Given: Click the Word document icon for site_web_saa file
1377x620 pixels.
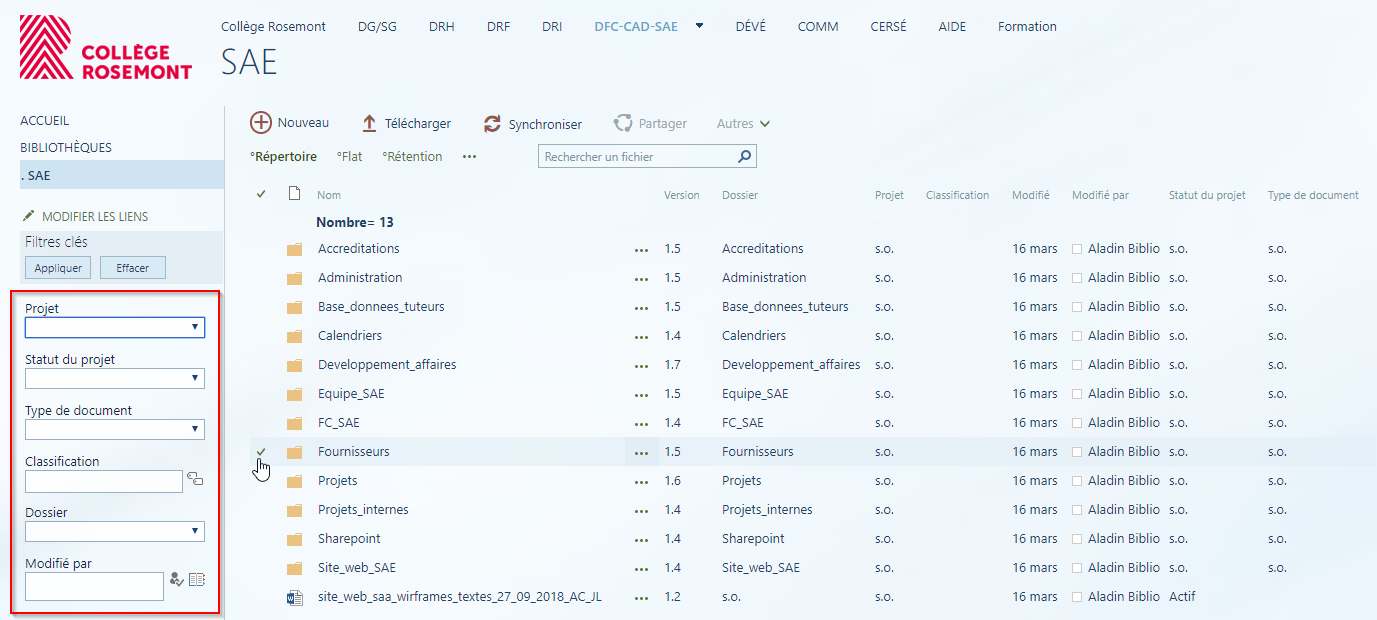Looking at the screenshot, I should pyautogui.click(x=294, y=597).
